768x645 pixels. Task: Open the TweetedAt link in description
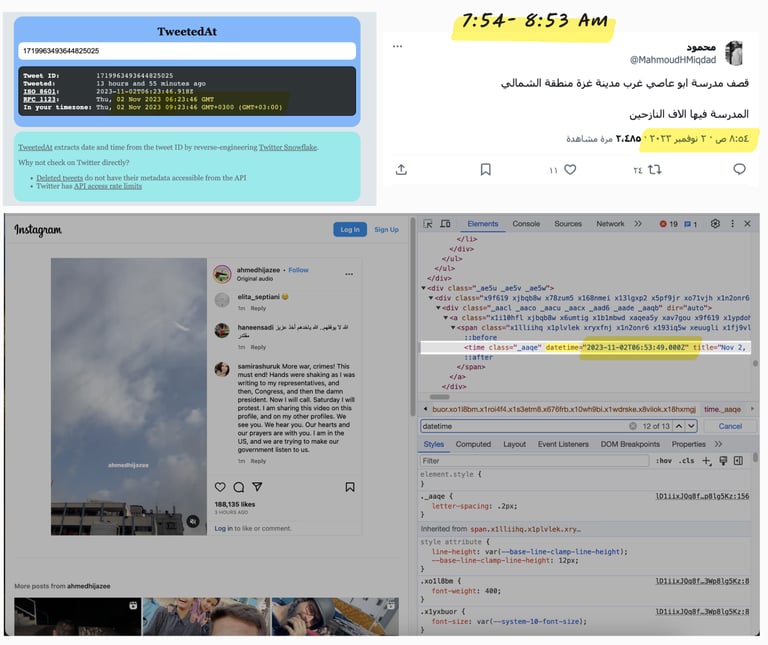(35, 147)
